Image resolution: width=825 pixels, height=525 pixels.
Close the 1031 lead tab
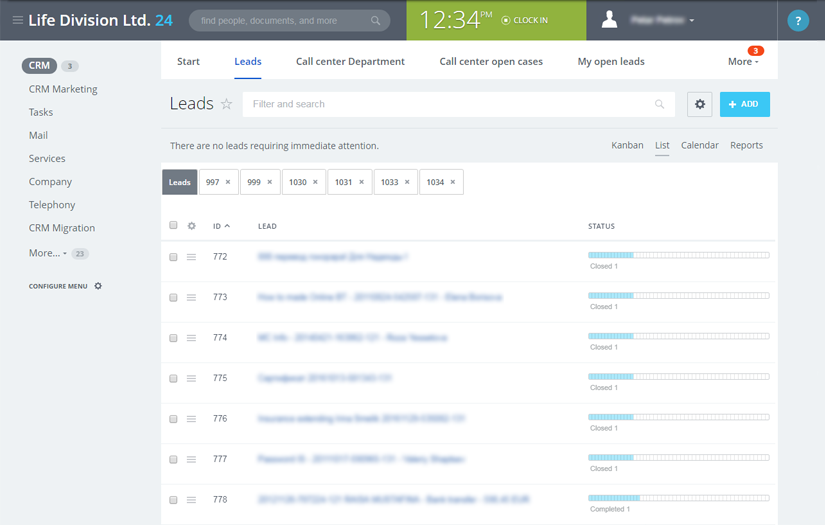tap(361, 182)
